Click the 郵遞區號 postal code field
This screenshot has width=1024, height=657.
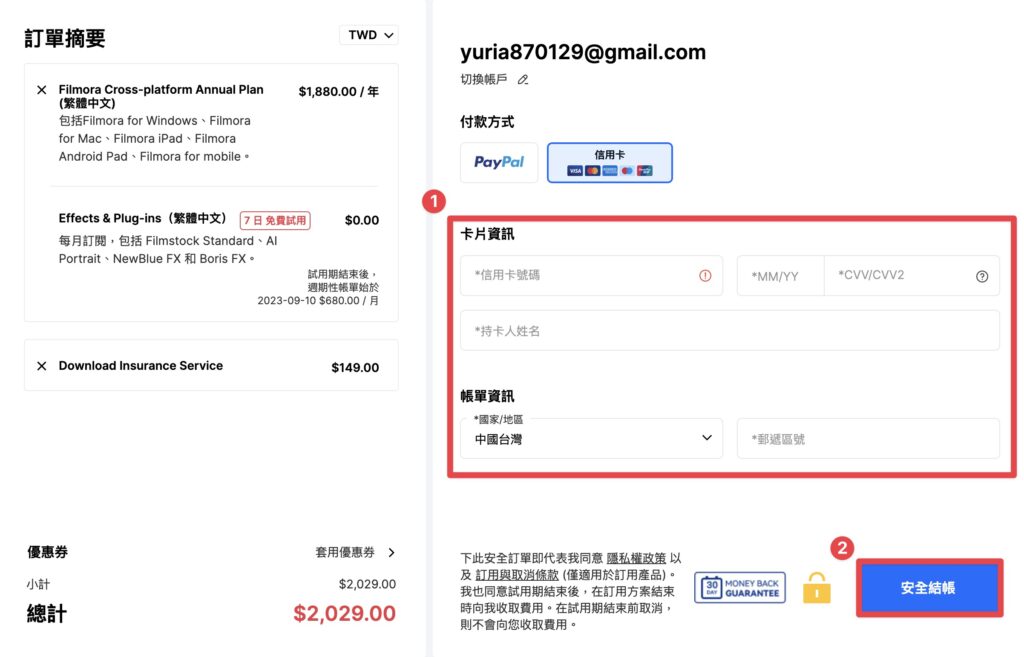[x=869, y=438]
